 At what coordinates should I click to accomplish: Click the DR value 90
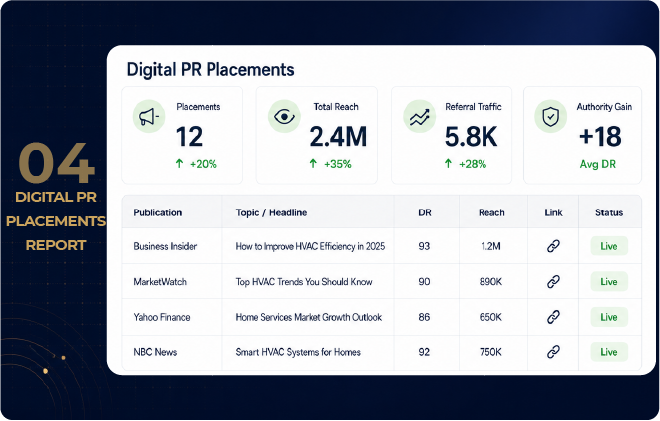424,282
